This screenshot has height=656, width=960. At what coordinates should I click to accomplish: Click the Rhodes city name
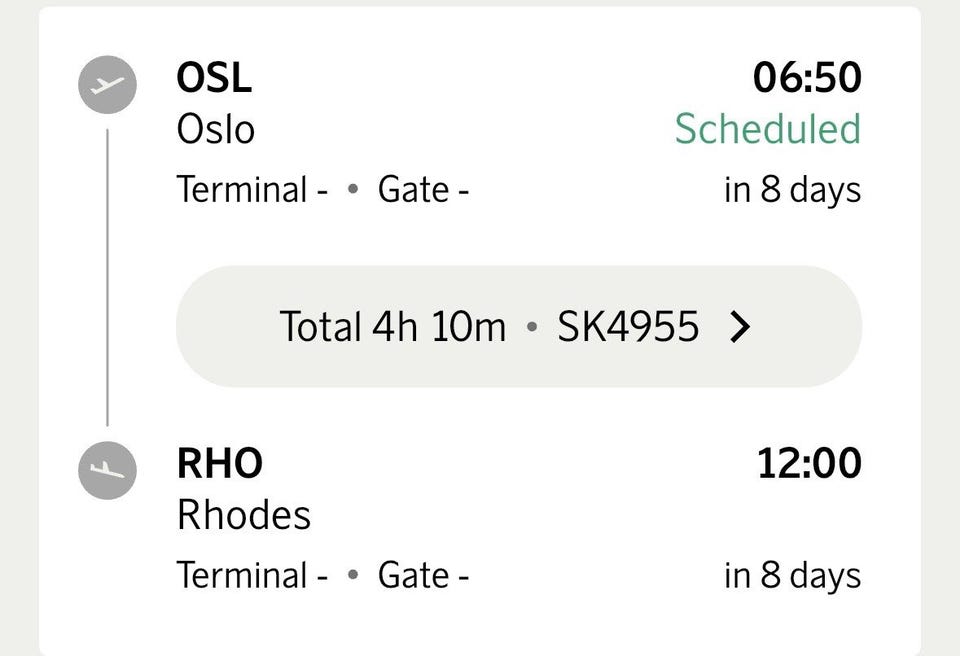tap(244, 515)
